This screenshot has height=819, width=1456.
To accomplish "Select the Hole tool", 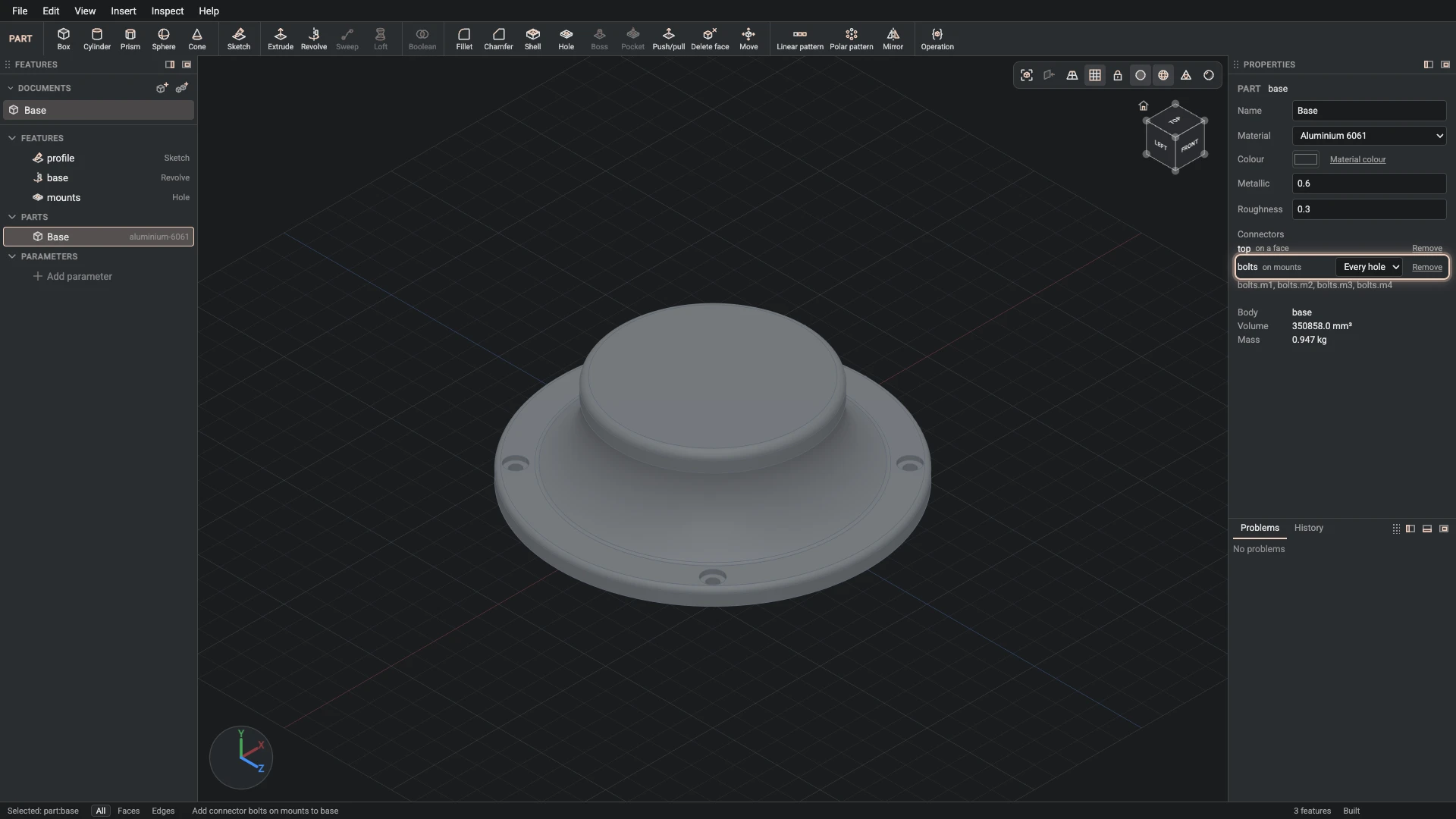I will pyautogui.click(x=566, y=39).
